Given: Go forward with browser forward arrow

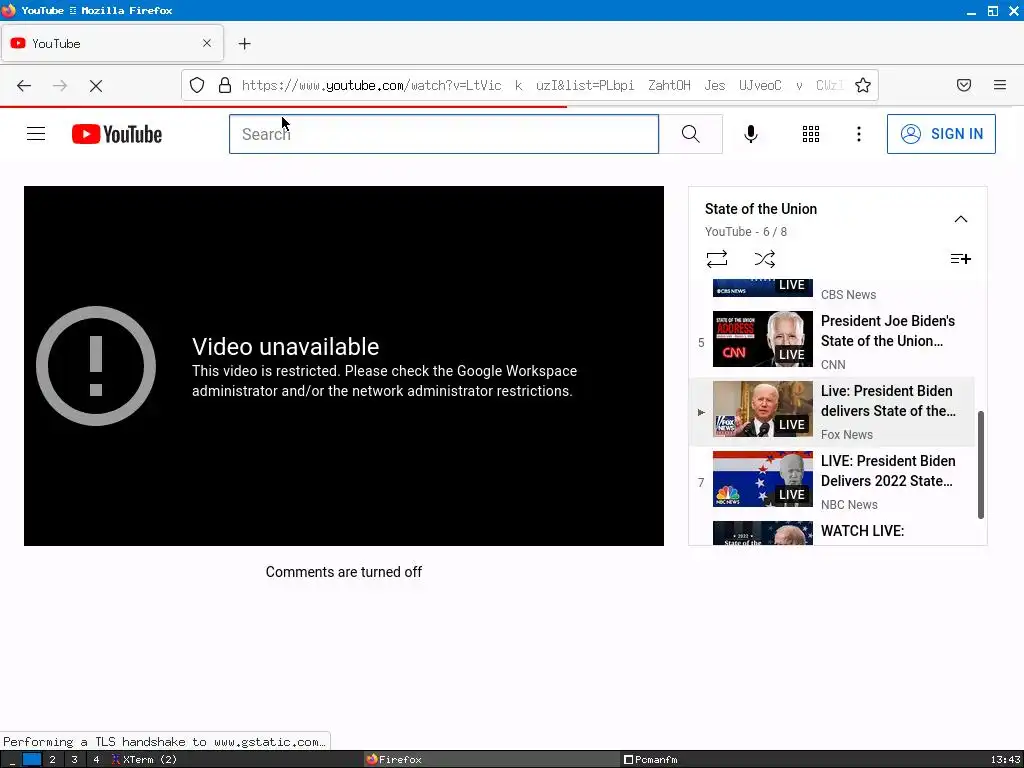Looking at the screenshot, I should 60,86.
